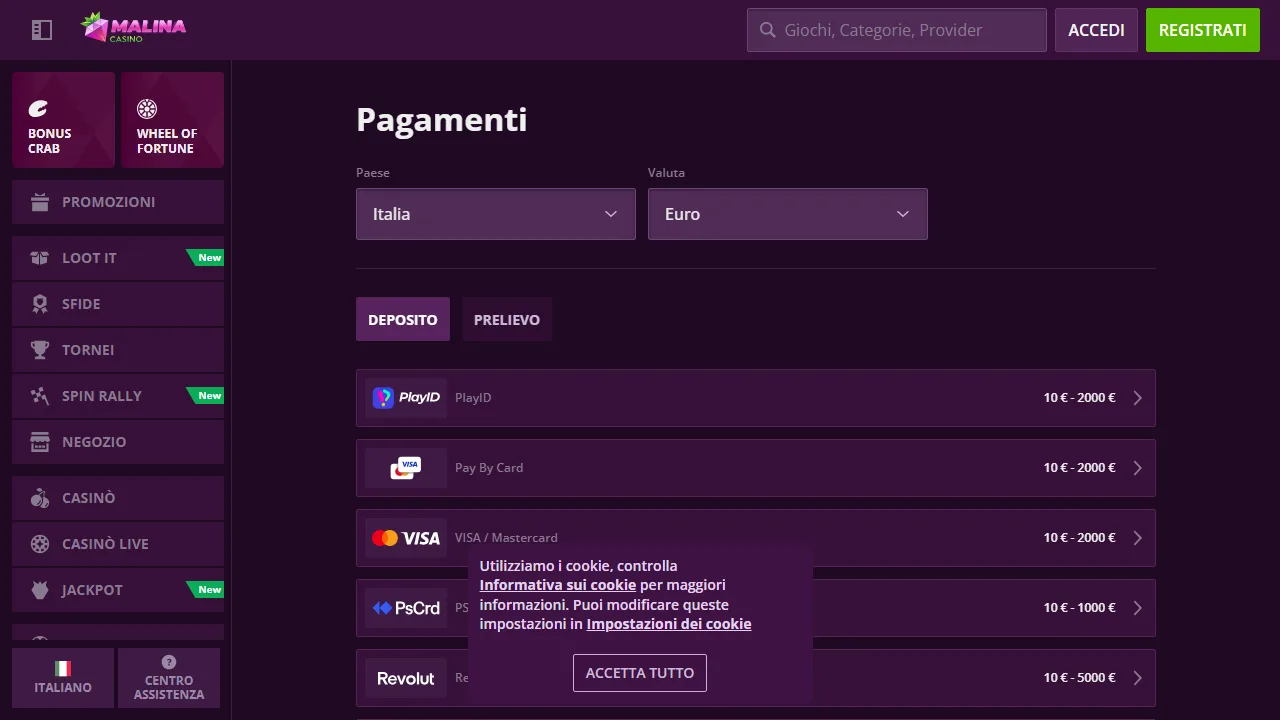Expand Pay By Card row chevron
1280x720 pixels.
tap(1137, 468)
